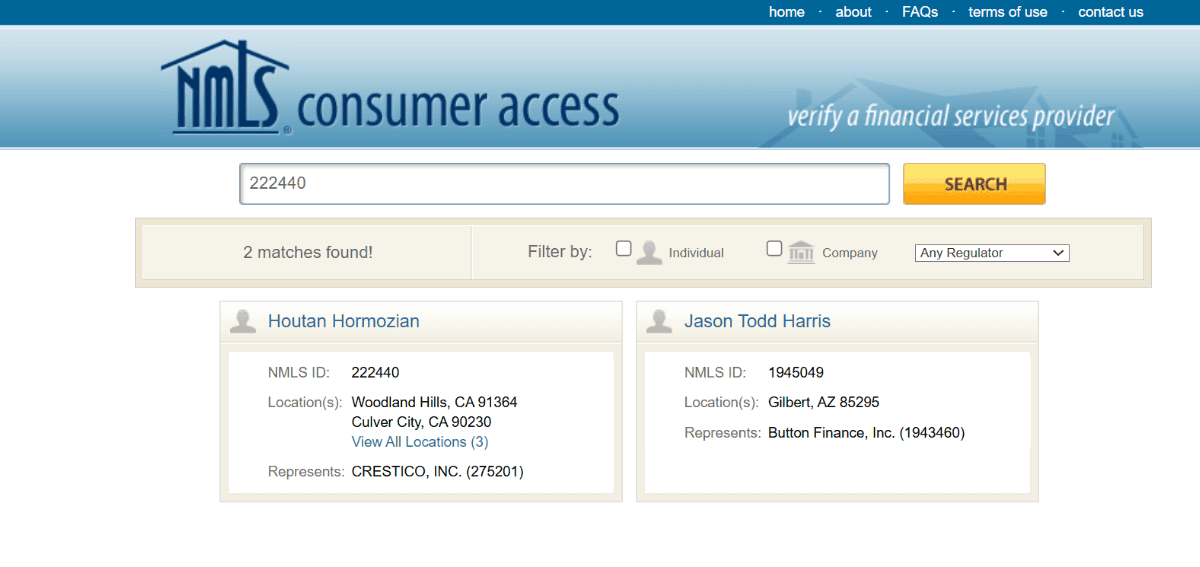Screen dimensions: 1200x567
Task: Enable the Individual filter checkbox
Action: pos(623,249)
